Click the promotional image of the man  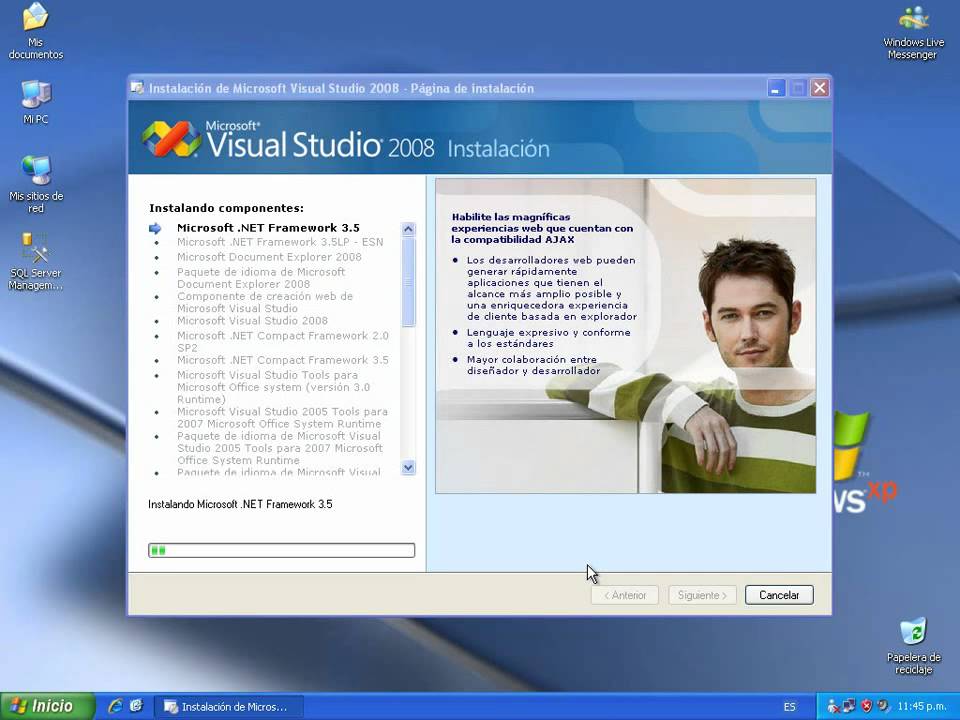click(626, 336)
